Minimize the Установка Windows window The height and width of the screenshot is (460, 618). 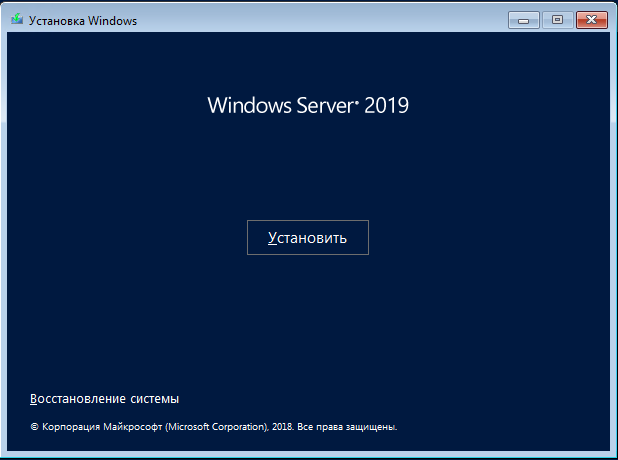coord(523,20)
